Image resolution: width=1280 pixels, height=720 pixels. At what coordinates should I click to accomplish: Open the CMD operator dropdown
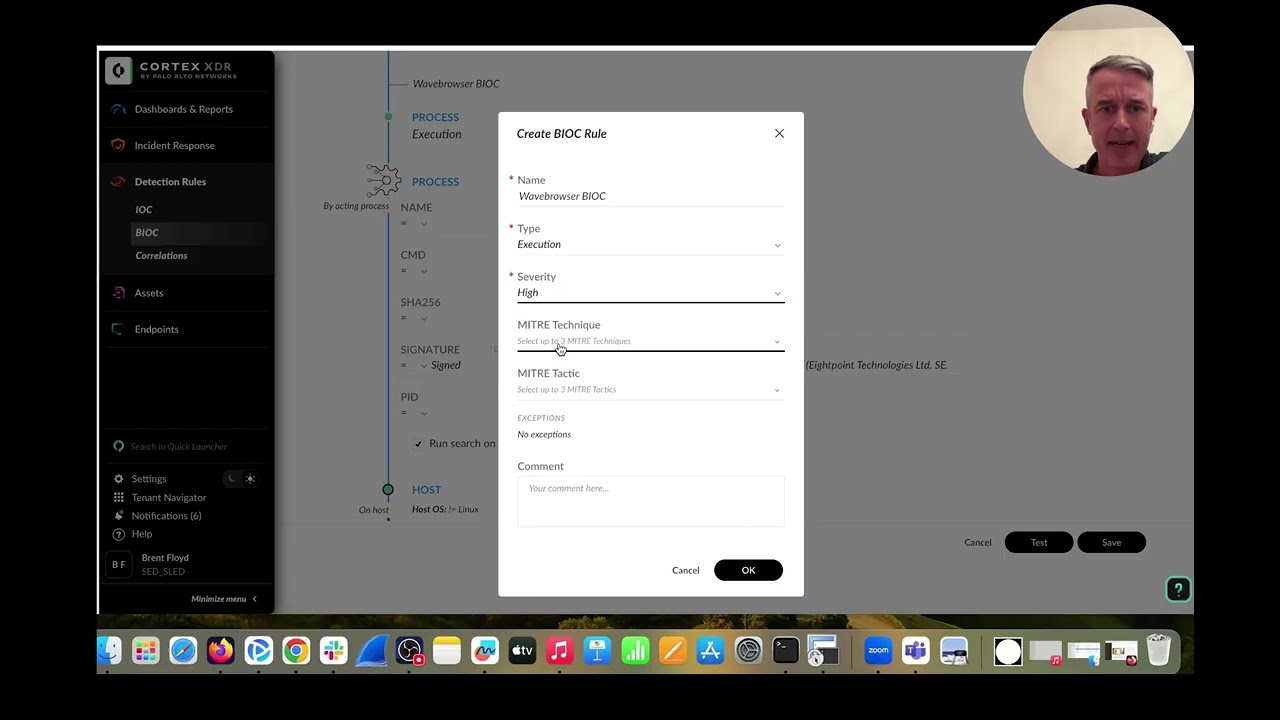coord(415,271)
